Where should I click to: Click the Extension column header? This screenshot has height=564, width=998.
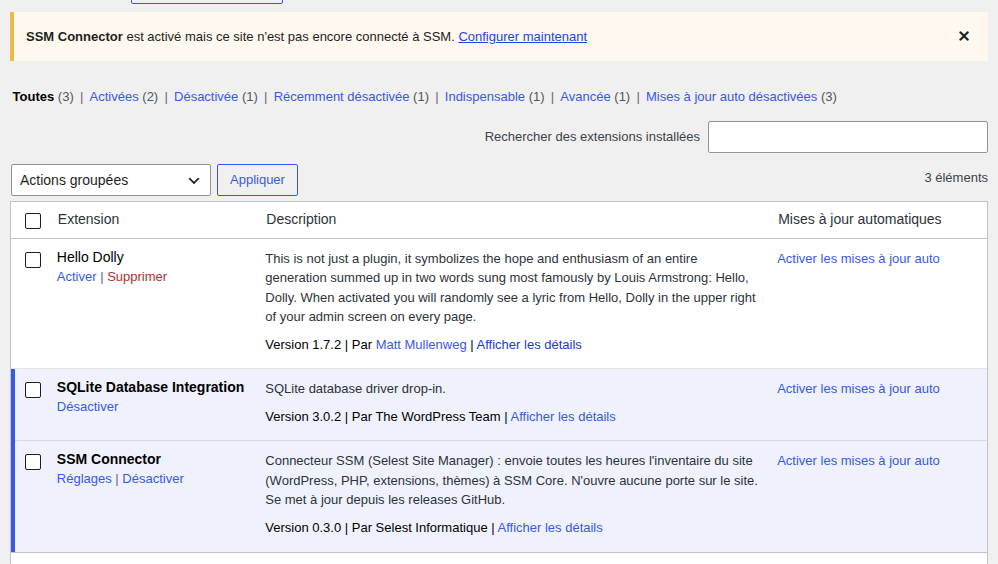click(x=88, y=220)
